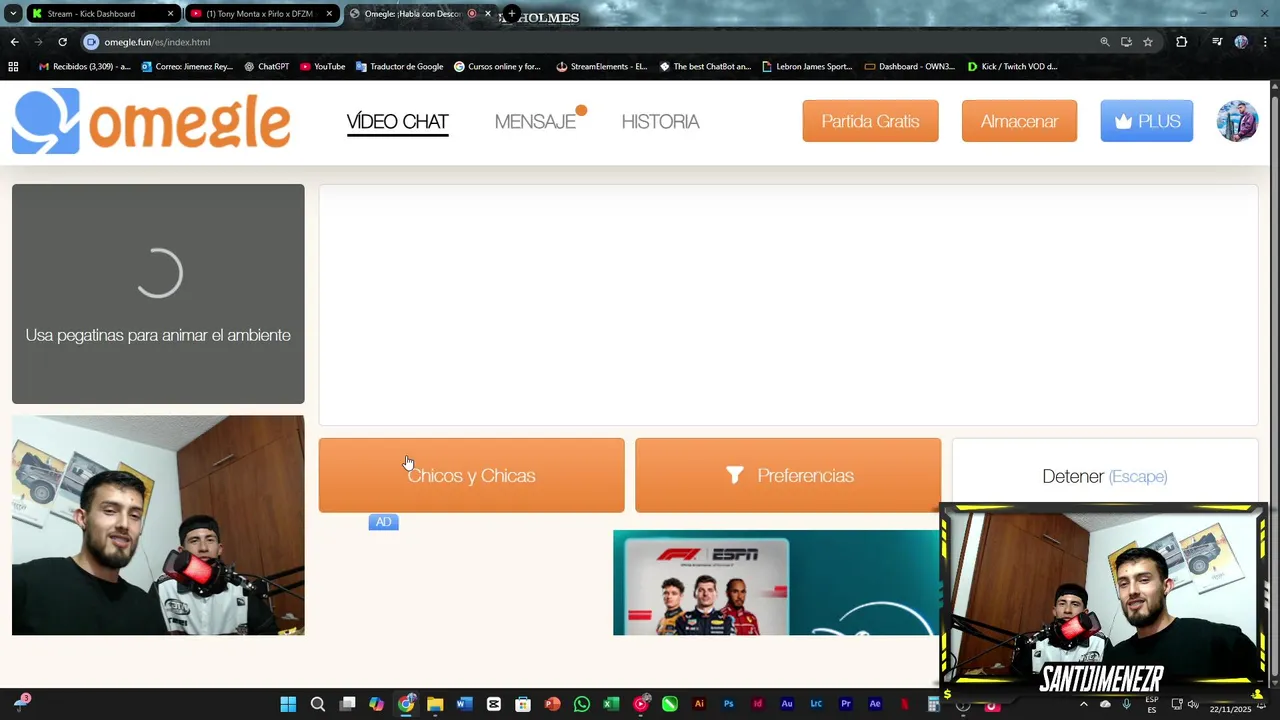The height and width of the screenshot is (720, 1280).
Task: Expand the system tray hidden icons chevron
Action: point(1083,704)
